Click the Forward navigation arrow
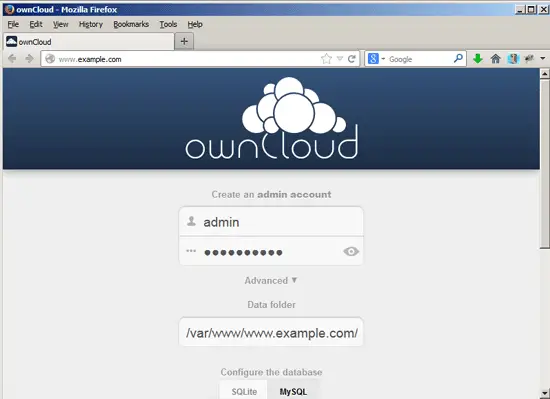 pyautogui.click(x=29, y=59)
